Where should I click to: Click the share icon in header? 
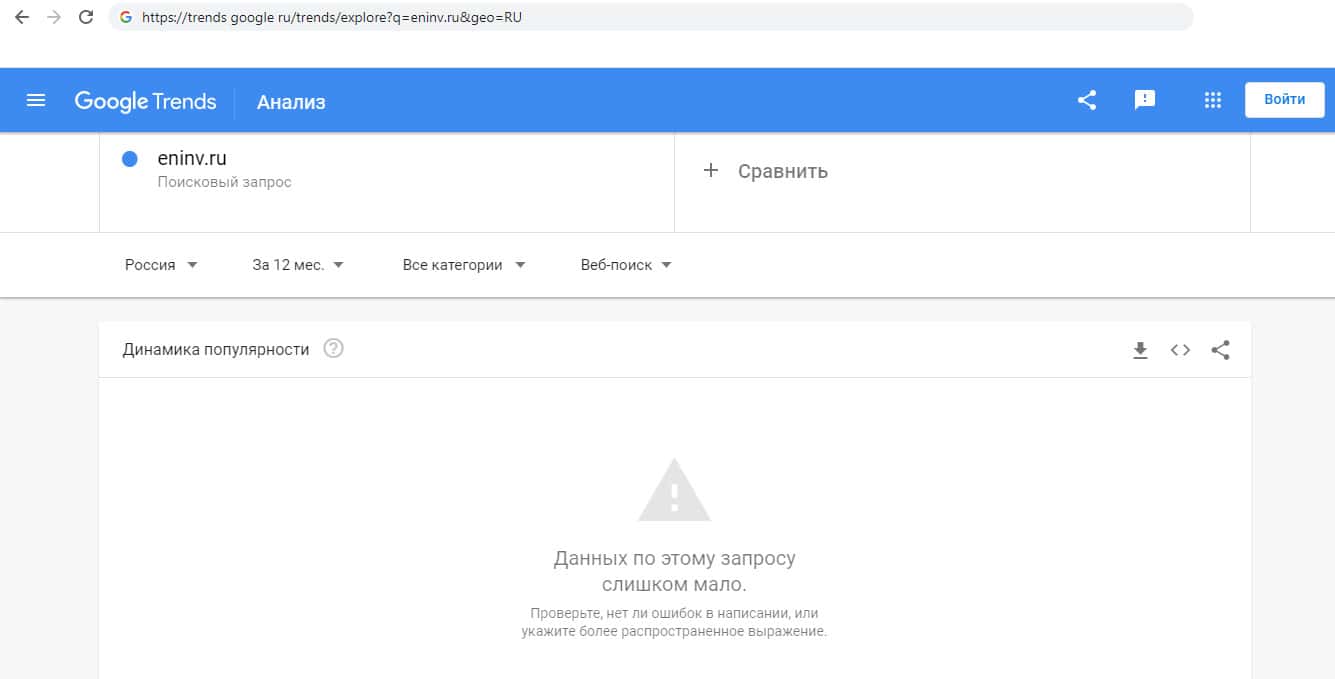pyautogui.click(x=1087, y=100)
